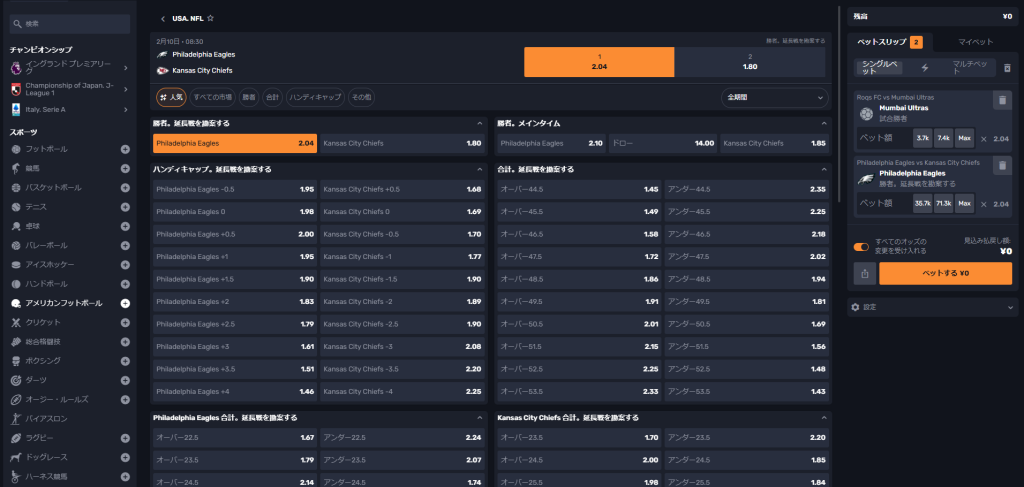1024x487 pixels.
Task: Click 3.7k stake for Mumbai Ultras bet
Action: pyautogui.click(x=923, y=138)
